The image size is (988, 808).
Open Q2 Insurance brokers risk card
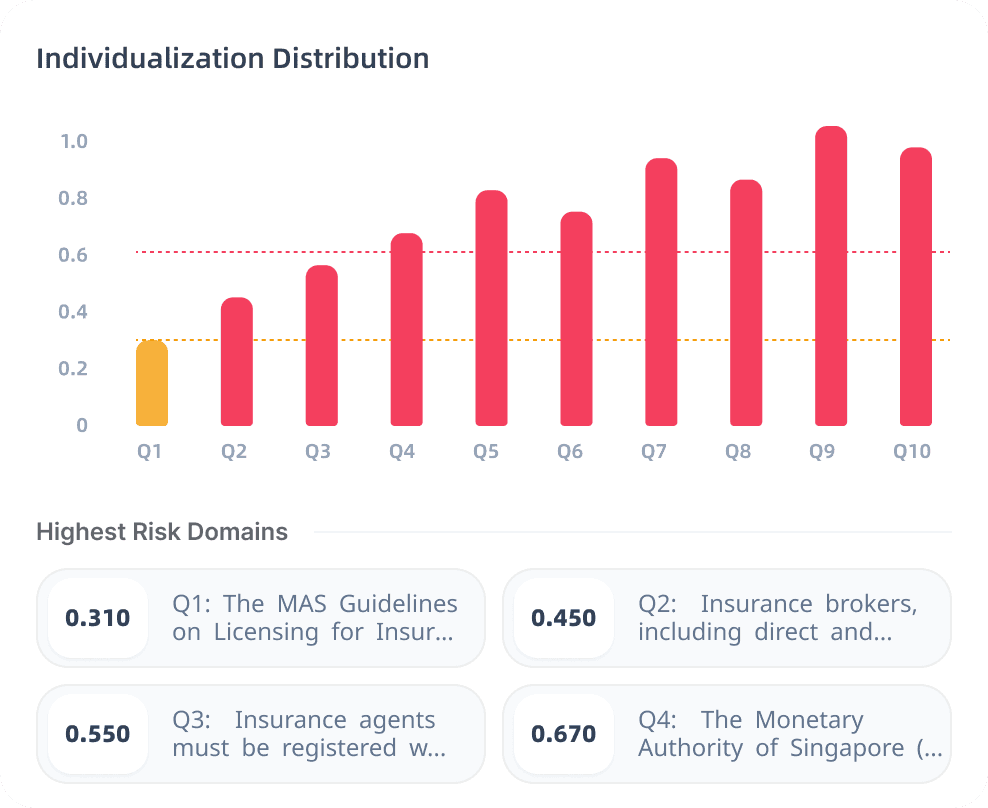pos(778,618)
